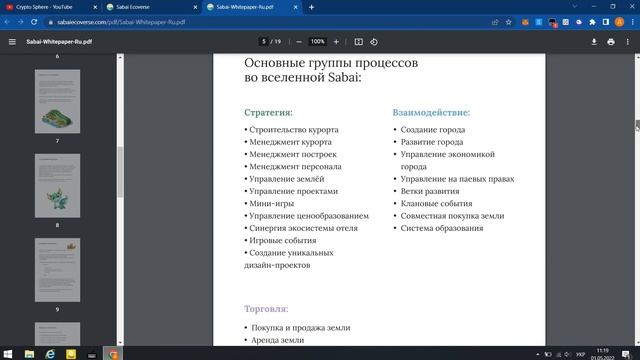The image size is (640, 360).
Task: Open page 7 thumbnail
Action: point(57,101)
